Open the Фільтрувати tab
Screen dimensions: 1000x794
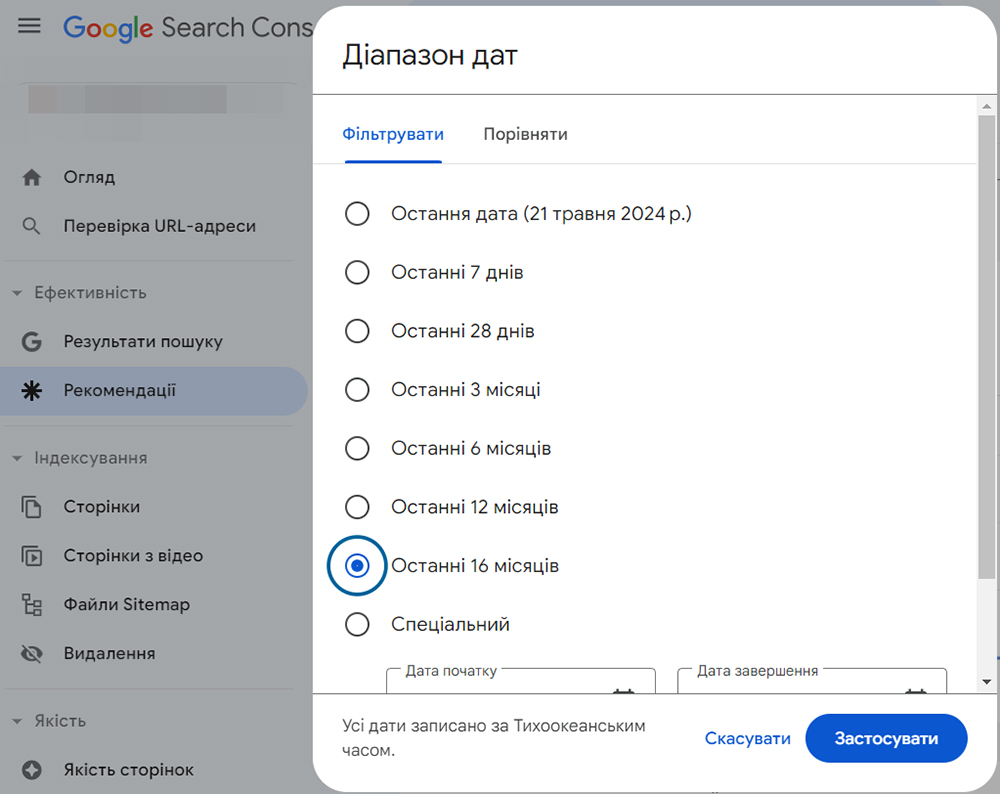pyautogui.click(x=393, y=133)
